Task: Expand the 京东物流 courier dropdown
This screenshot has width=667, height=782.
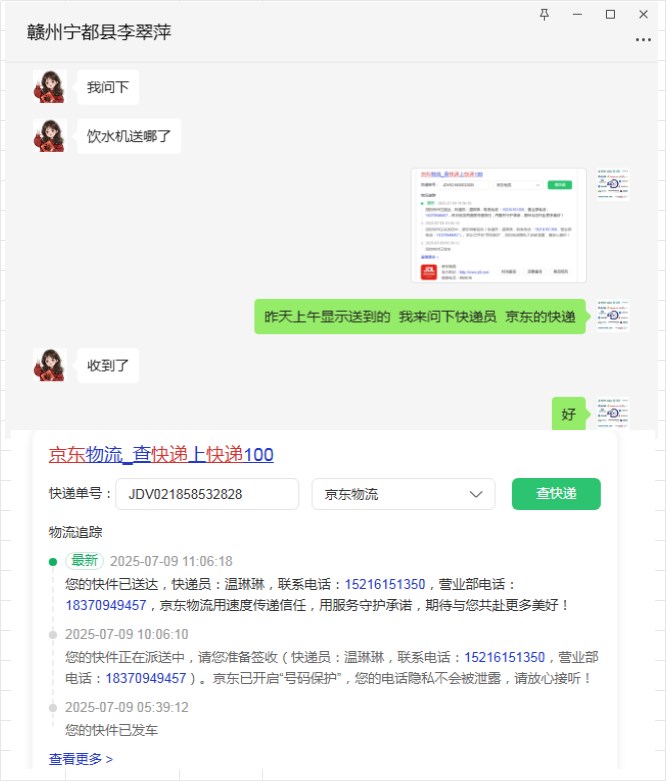Action: tap(403, 494)
